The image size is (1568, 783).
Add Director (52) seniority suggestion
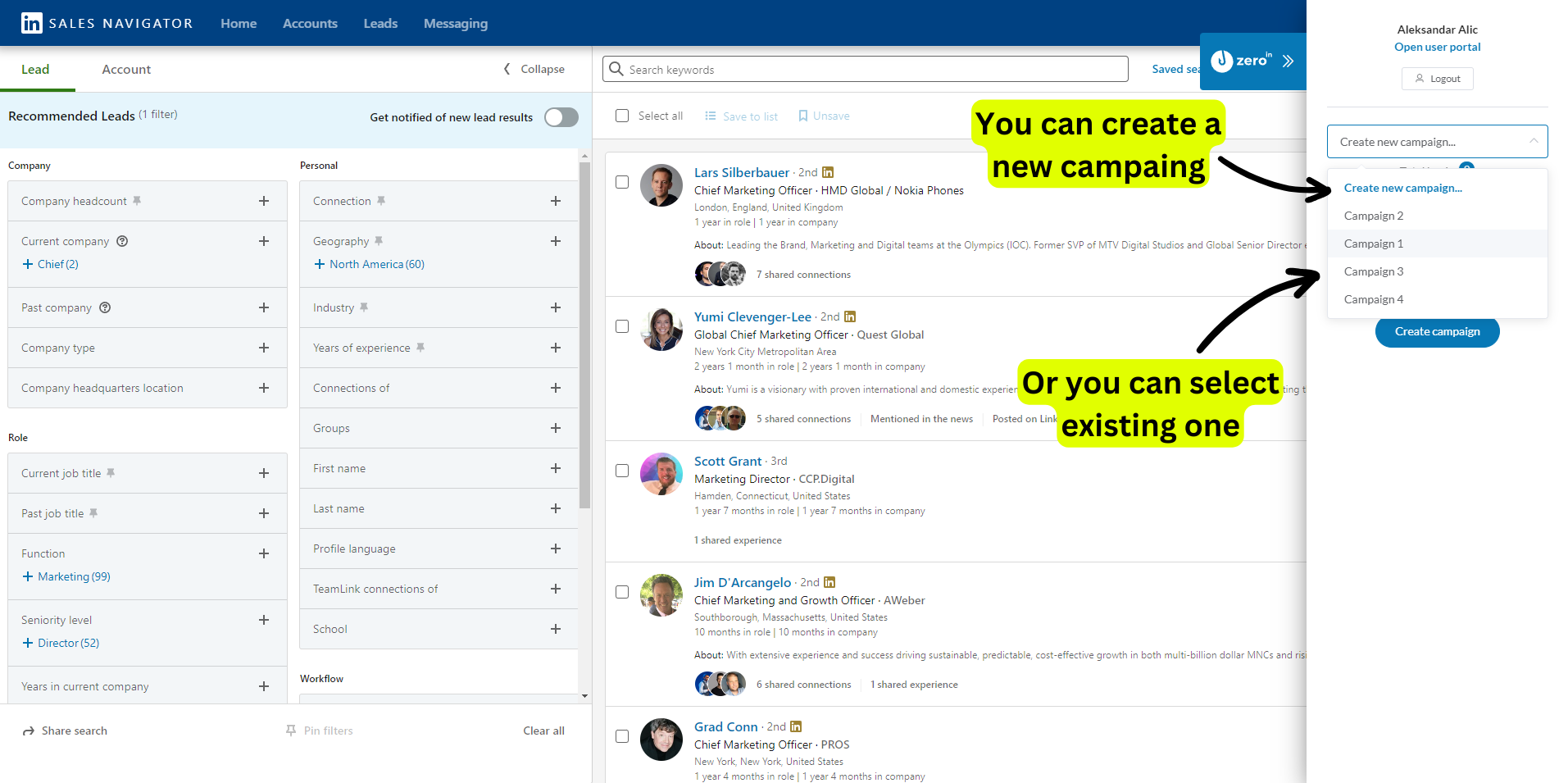click(x=61, y=643)
